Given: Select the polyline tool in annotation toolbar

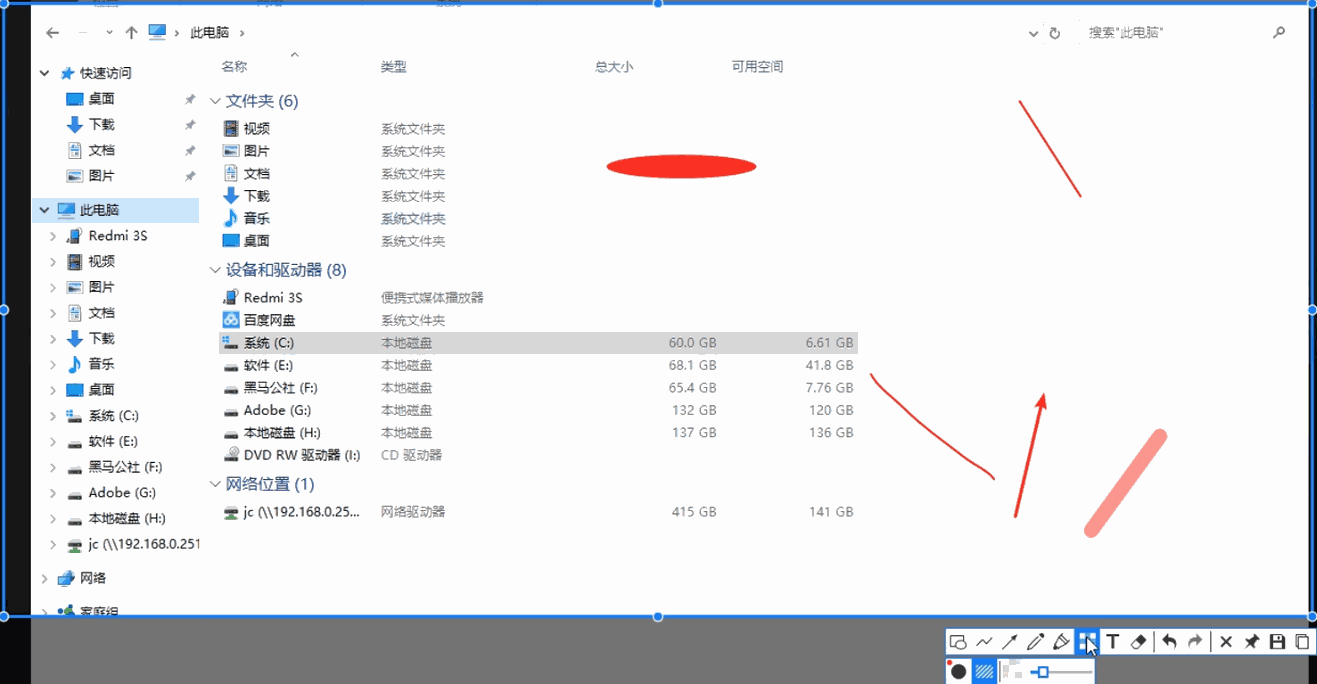Looking at the screenshot, I should [x=984, y=642].
